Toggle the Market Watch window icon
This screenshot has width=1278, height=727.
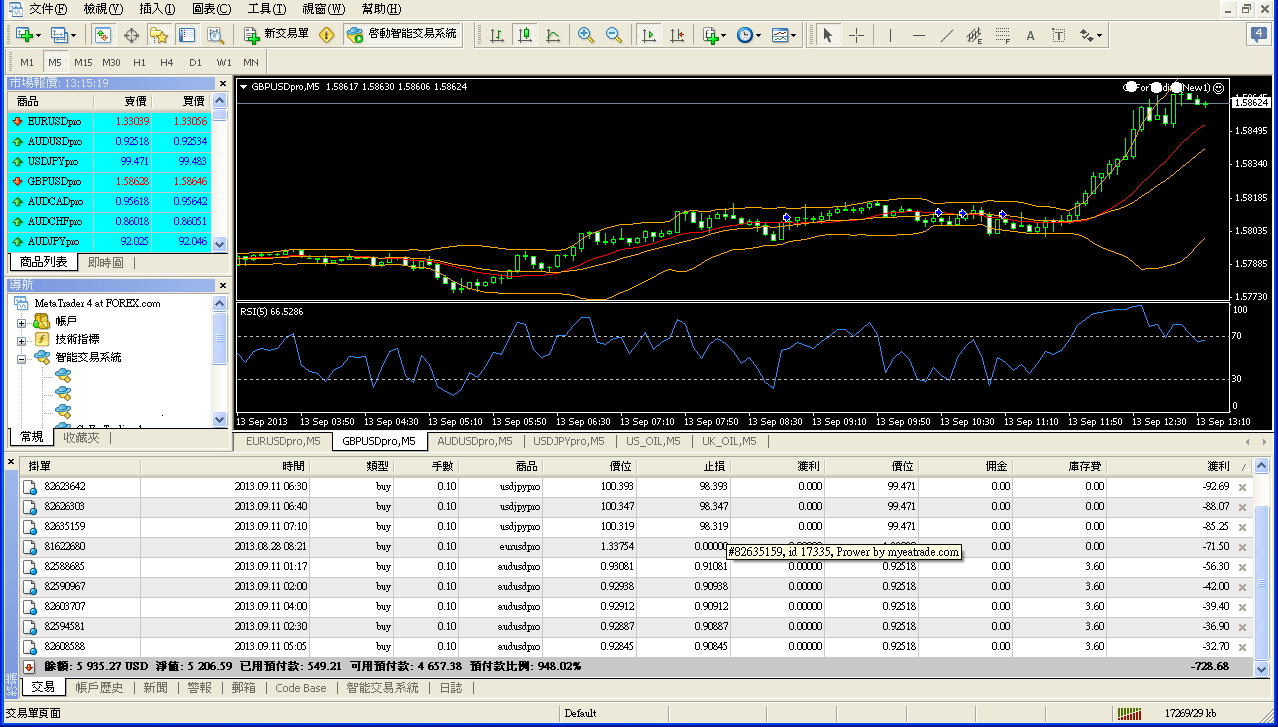[x=102, y=35]
